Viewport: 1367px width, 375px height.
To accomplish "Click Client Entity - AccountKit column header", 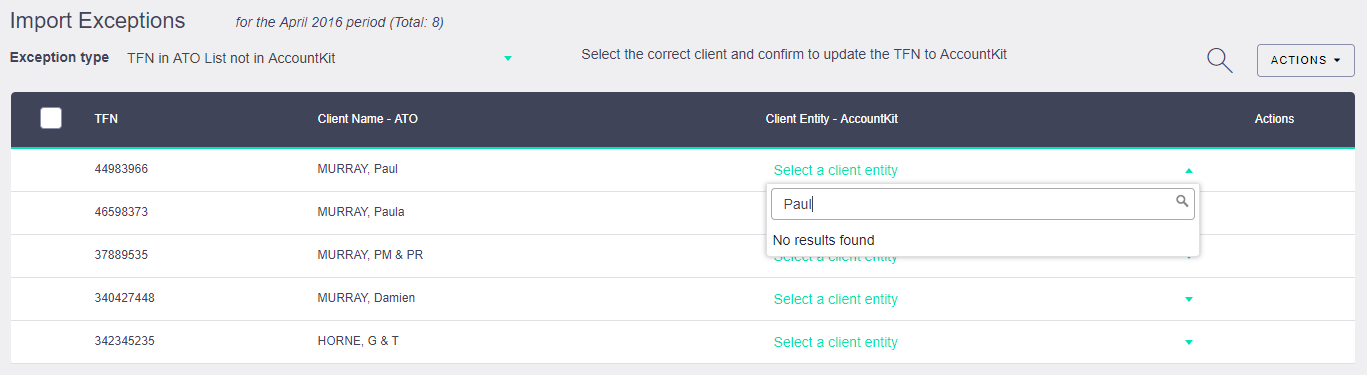I will pos(831,119).
